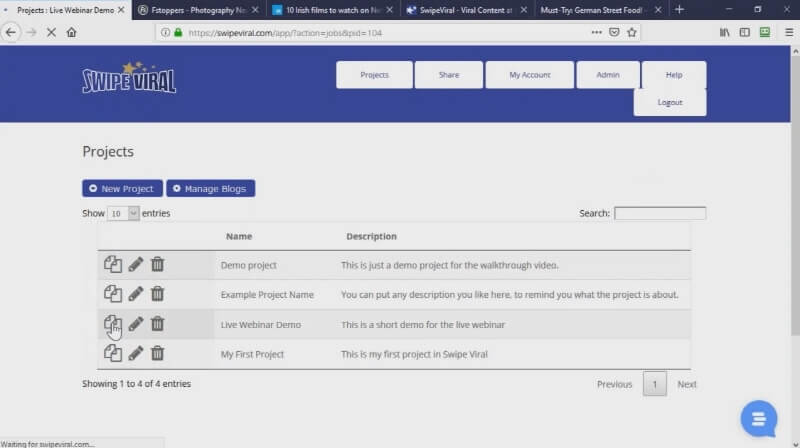This screenshot has height=448, width=800.
Task: Edit the Demo project with pencil icon
Action: (x=136, y=264)
